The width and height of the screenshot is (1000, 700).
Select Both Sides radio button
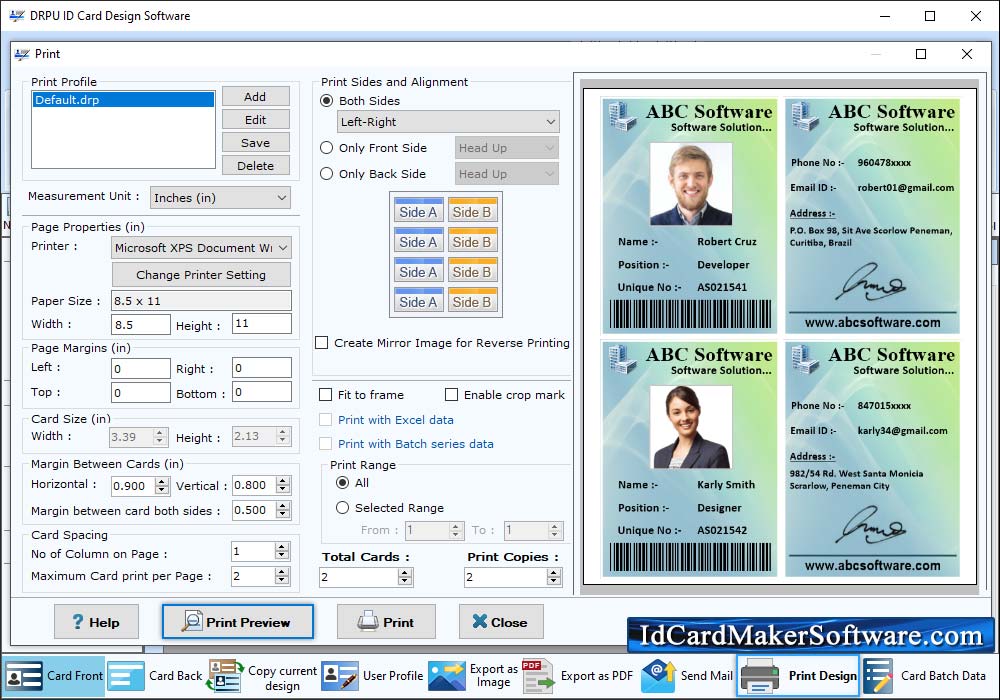[327, 101]
